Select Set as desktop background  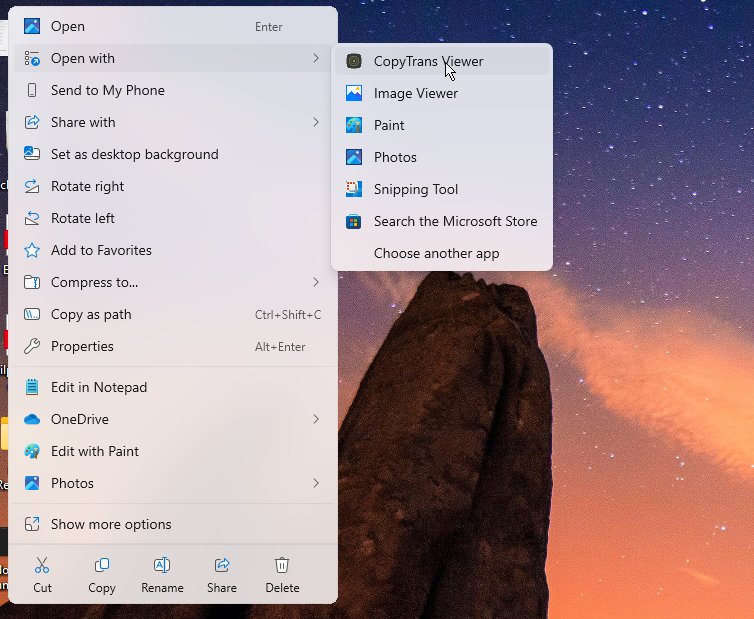pos(173,154)
